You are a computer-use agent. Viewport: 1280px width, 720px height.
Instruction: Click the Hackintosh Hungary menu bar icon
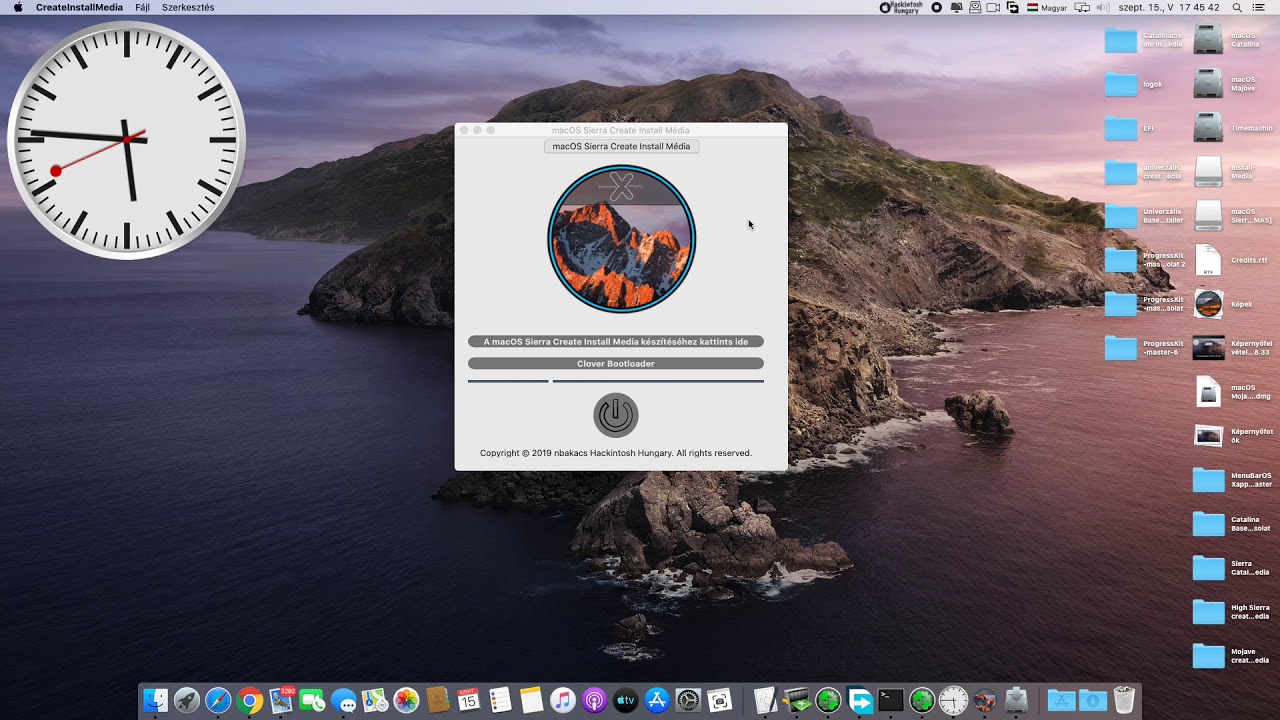click(x=901, y=7)
